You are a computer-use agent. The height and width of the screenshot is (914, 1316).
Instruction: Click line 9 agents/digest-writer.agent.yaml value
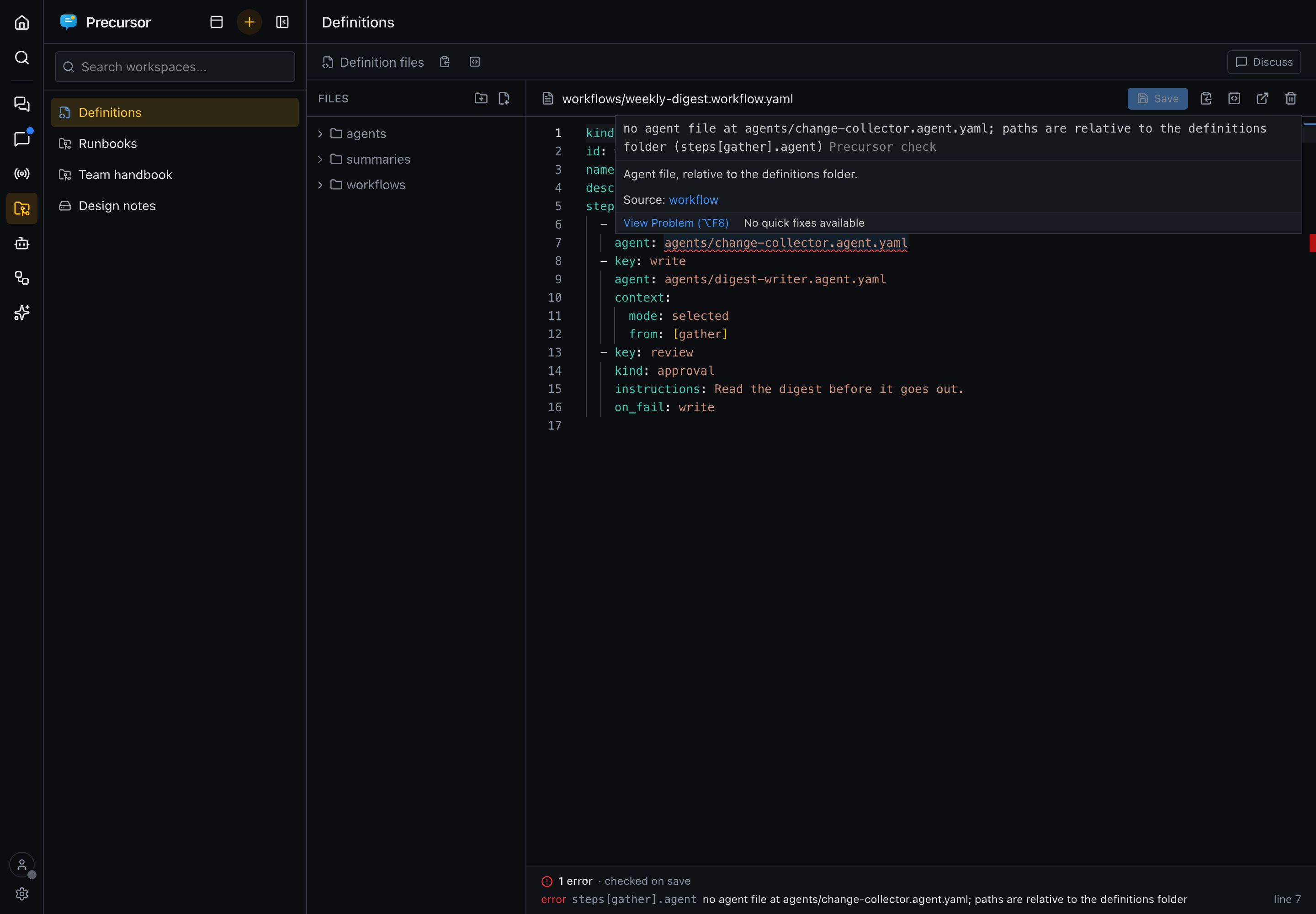(x=775, y=280)
